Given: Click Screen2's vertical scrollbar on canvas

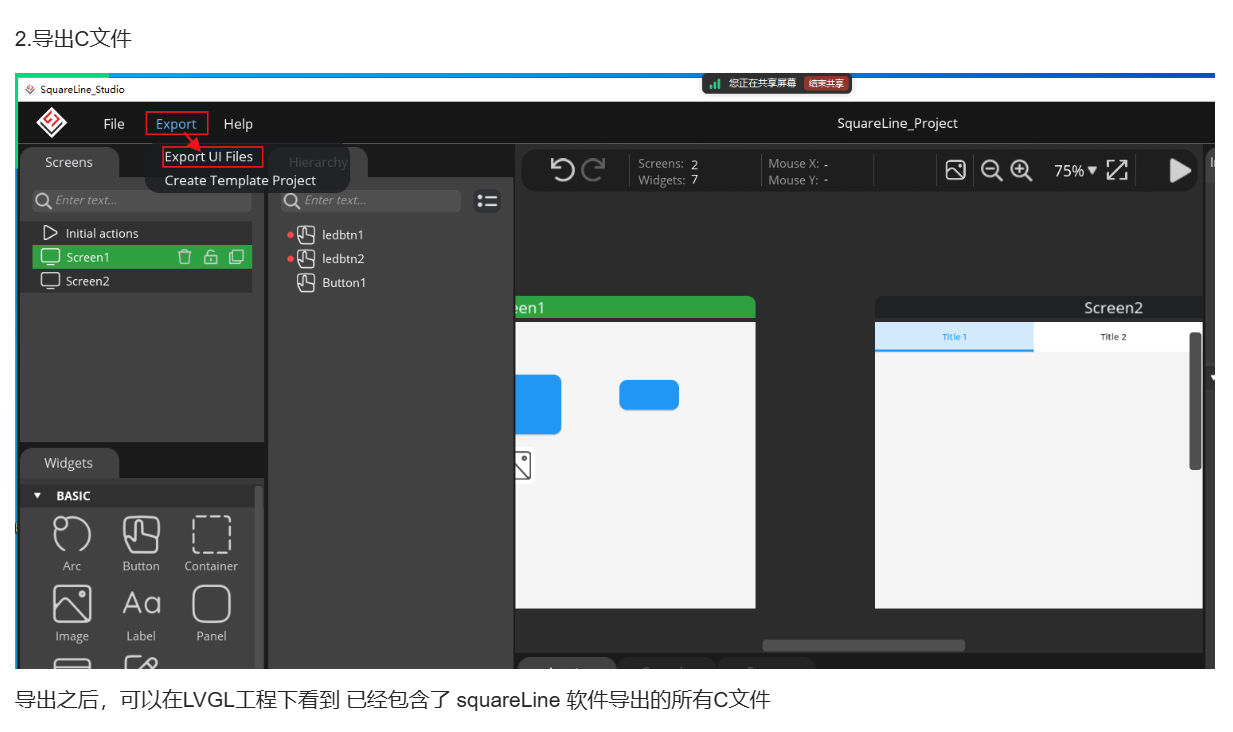Looking at the screenshot, I should click(1195, 400).
